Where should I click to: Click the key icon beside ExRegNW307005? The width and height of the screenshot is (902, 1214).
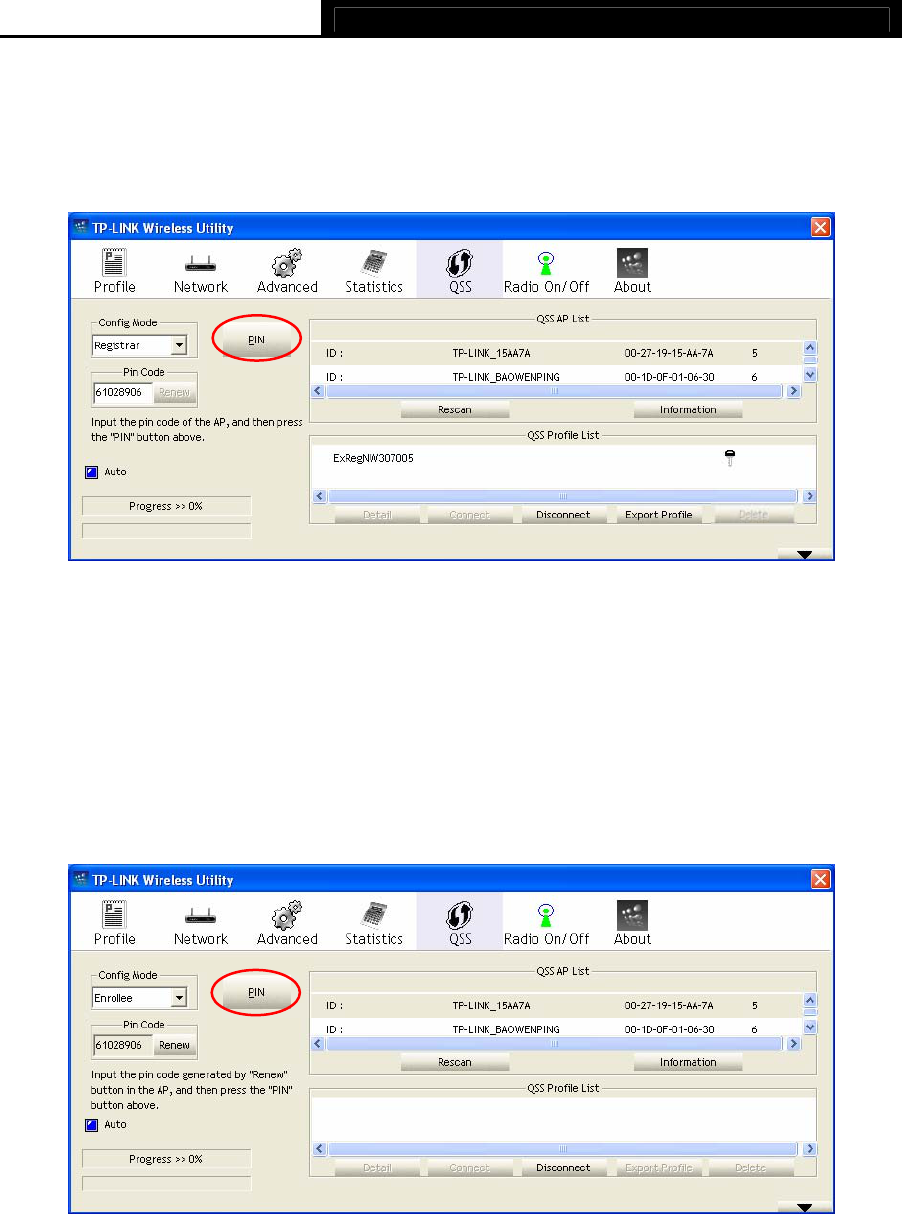[730, 458]
